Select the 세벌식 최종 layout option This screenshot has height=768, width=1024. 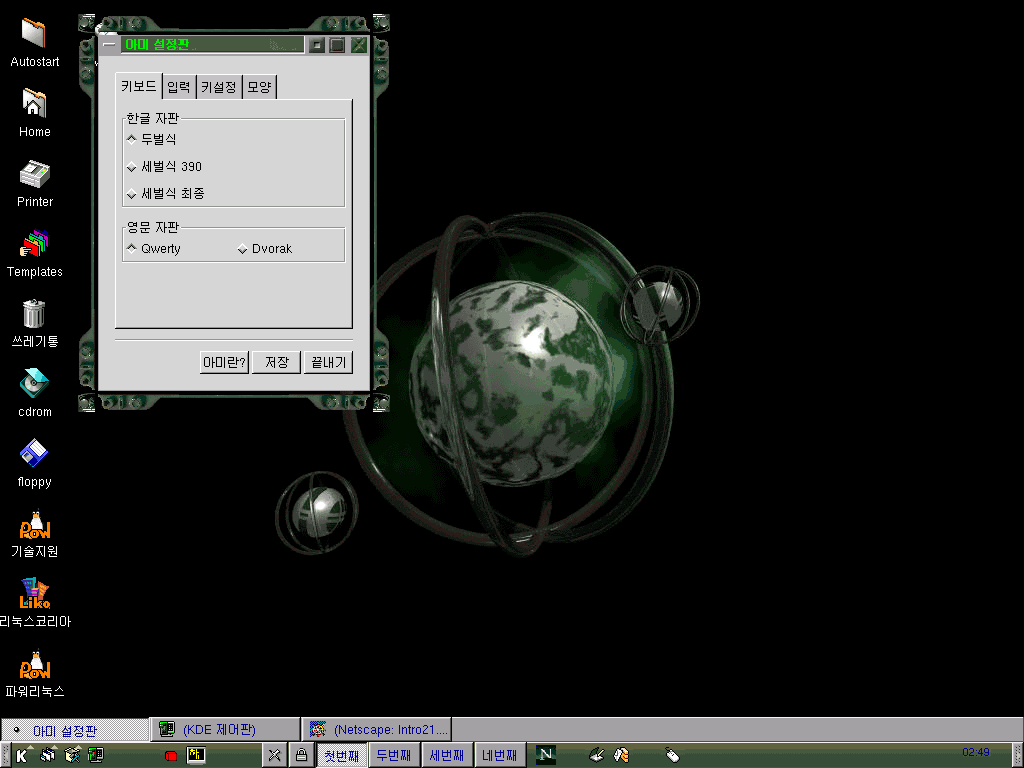point(132,194)
